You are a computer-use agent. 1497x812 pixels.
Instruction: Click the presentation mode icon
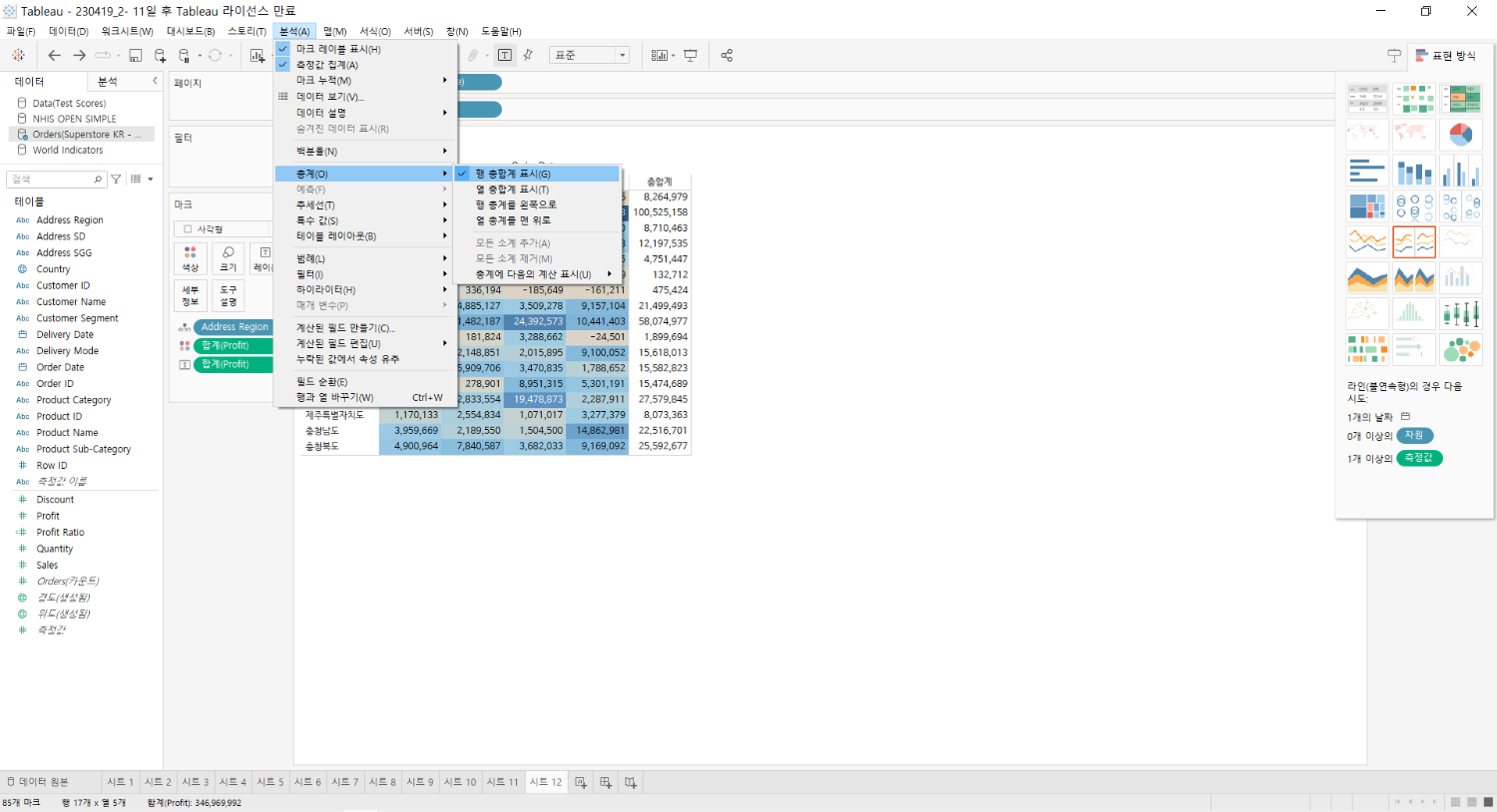tap(691, 56)
